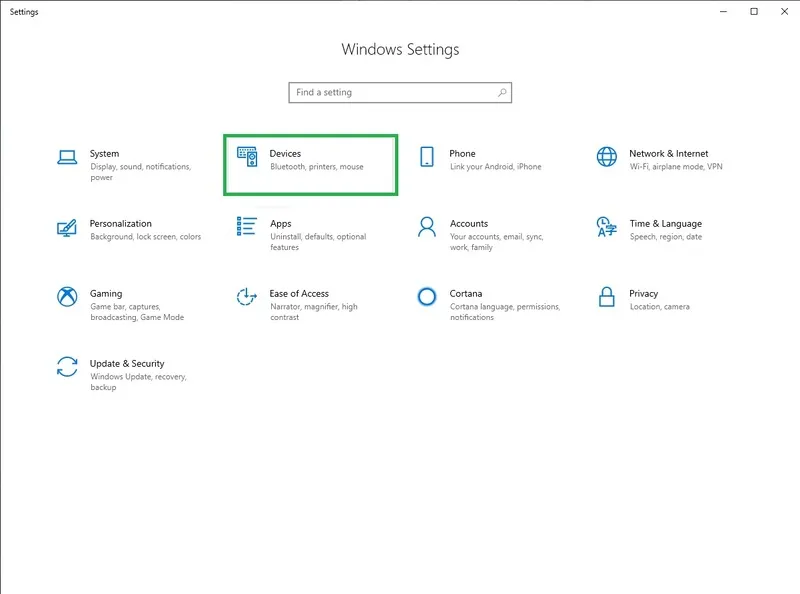Click the Phone handset icon

[x=427, y=157]
